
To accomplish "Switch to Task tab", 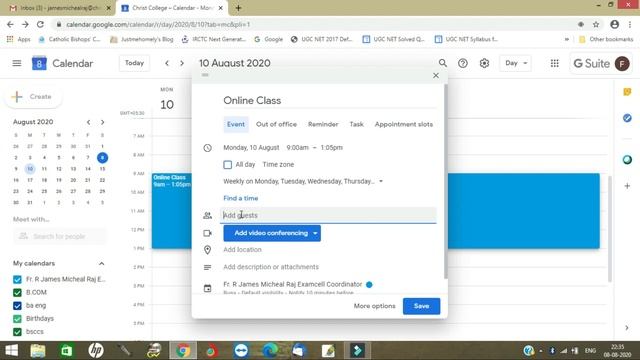I will [356, 124].
